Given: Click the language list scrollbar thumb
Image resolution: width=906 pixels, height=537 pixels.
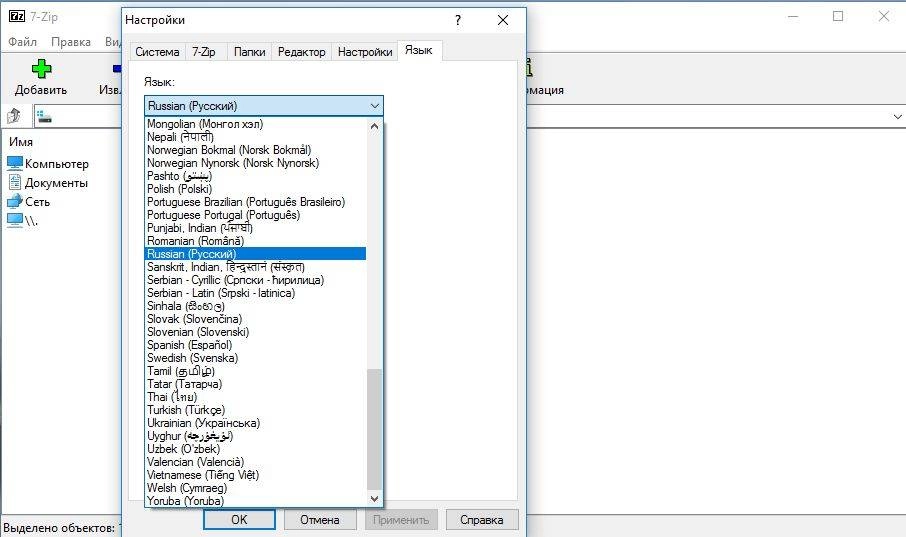Looking at the screenshot, I should click(374, 429).
